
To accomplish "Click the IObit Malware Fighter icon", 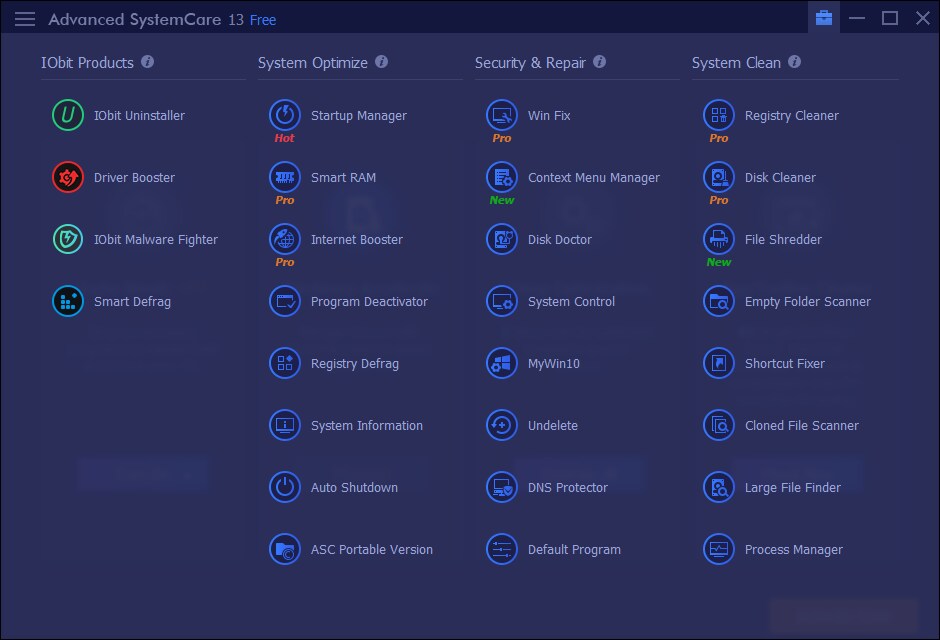I will (x=68, y=240).
